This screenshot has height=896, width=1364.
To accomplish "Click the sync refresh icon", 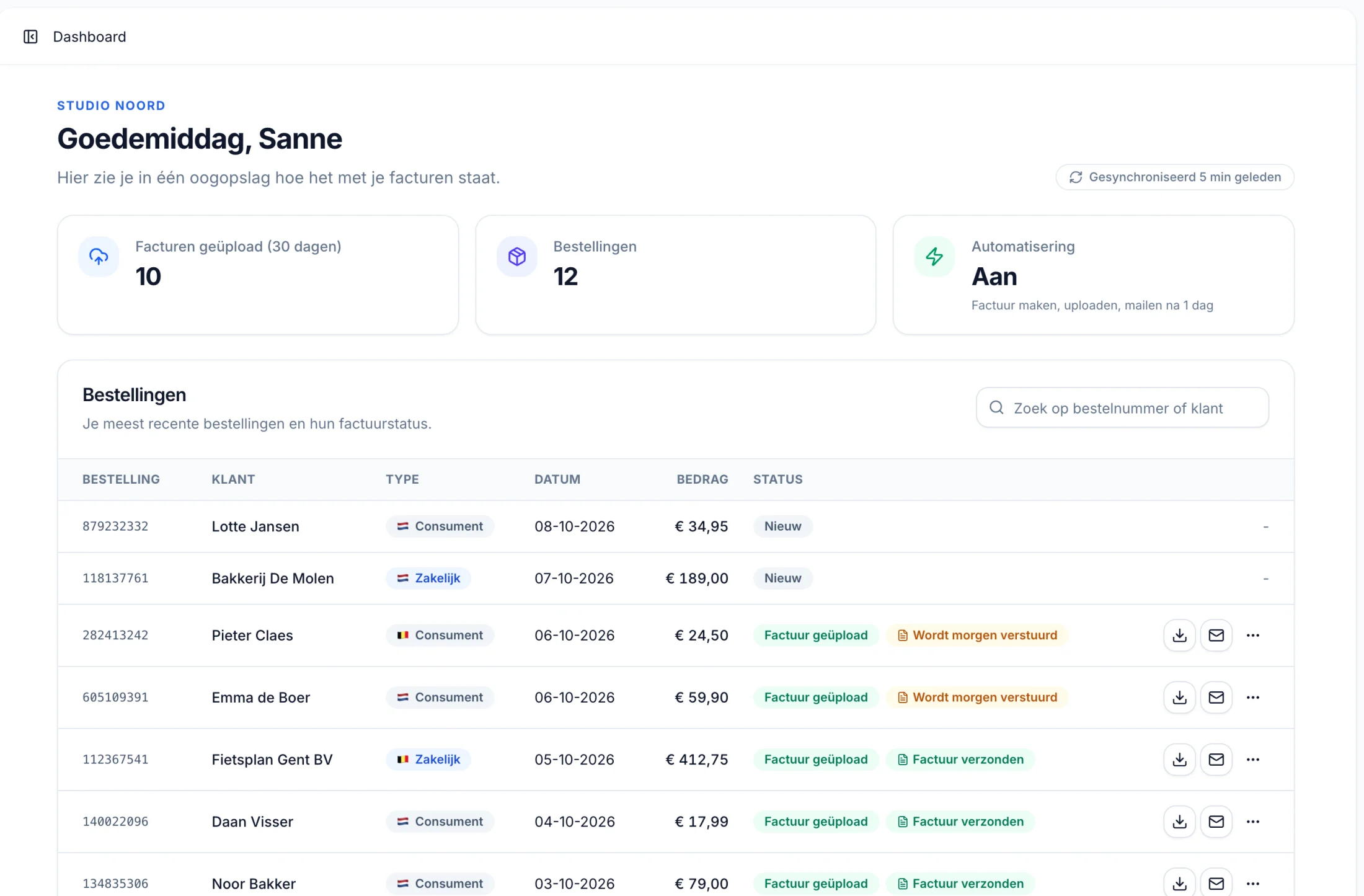I will coord(1076,177).
